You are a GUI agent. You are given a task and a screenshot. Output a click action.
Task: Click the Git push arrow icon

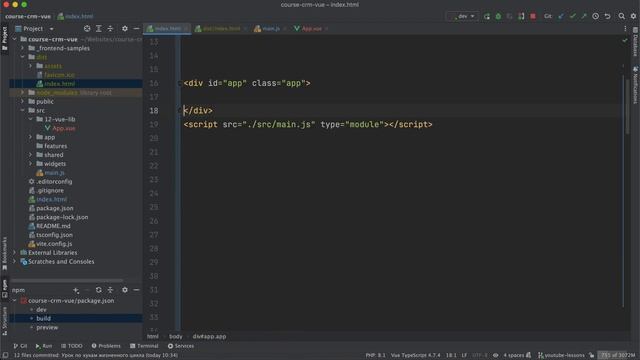click(x=584, y=16)
